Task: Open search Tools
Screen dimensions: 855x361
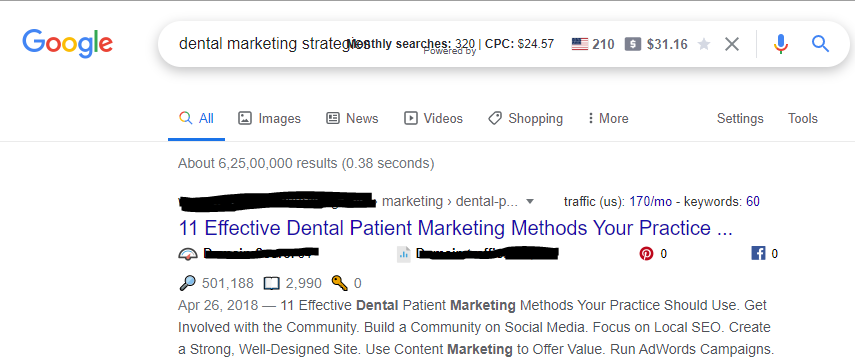Action: tap(803, 118)
